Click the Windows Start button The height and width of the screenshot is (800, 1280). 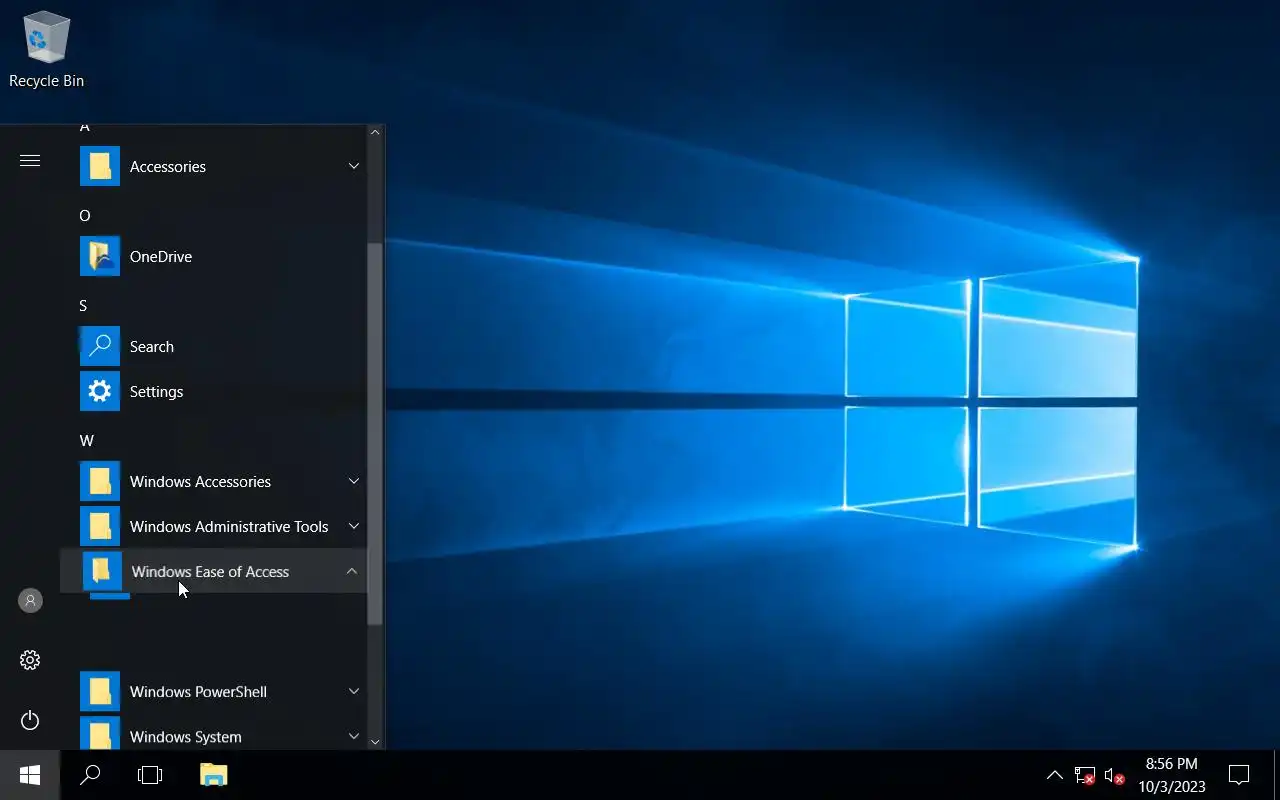[30, 775]
